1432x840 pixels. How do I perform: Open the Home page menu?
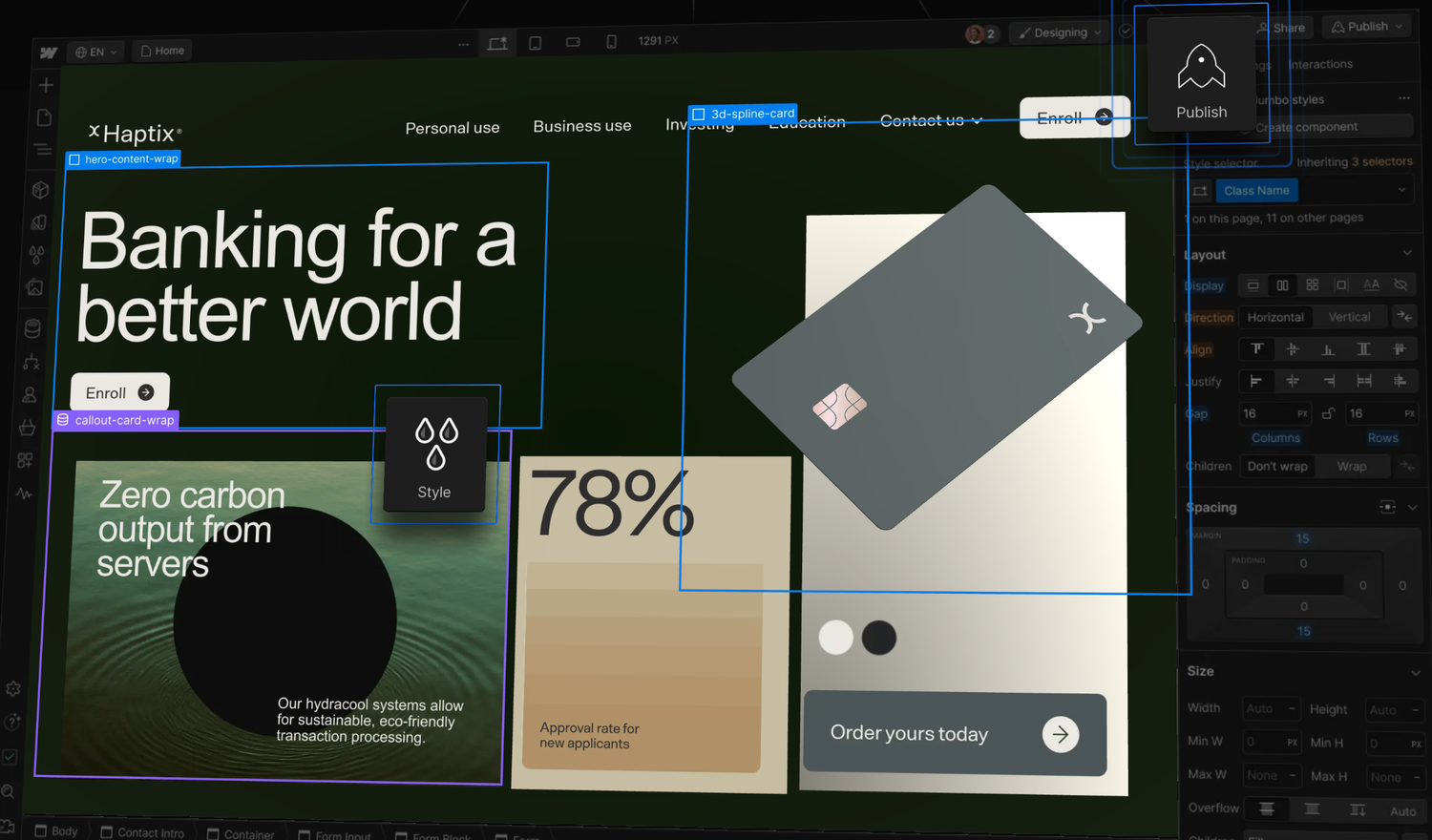tap(161, 50)
